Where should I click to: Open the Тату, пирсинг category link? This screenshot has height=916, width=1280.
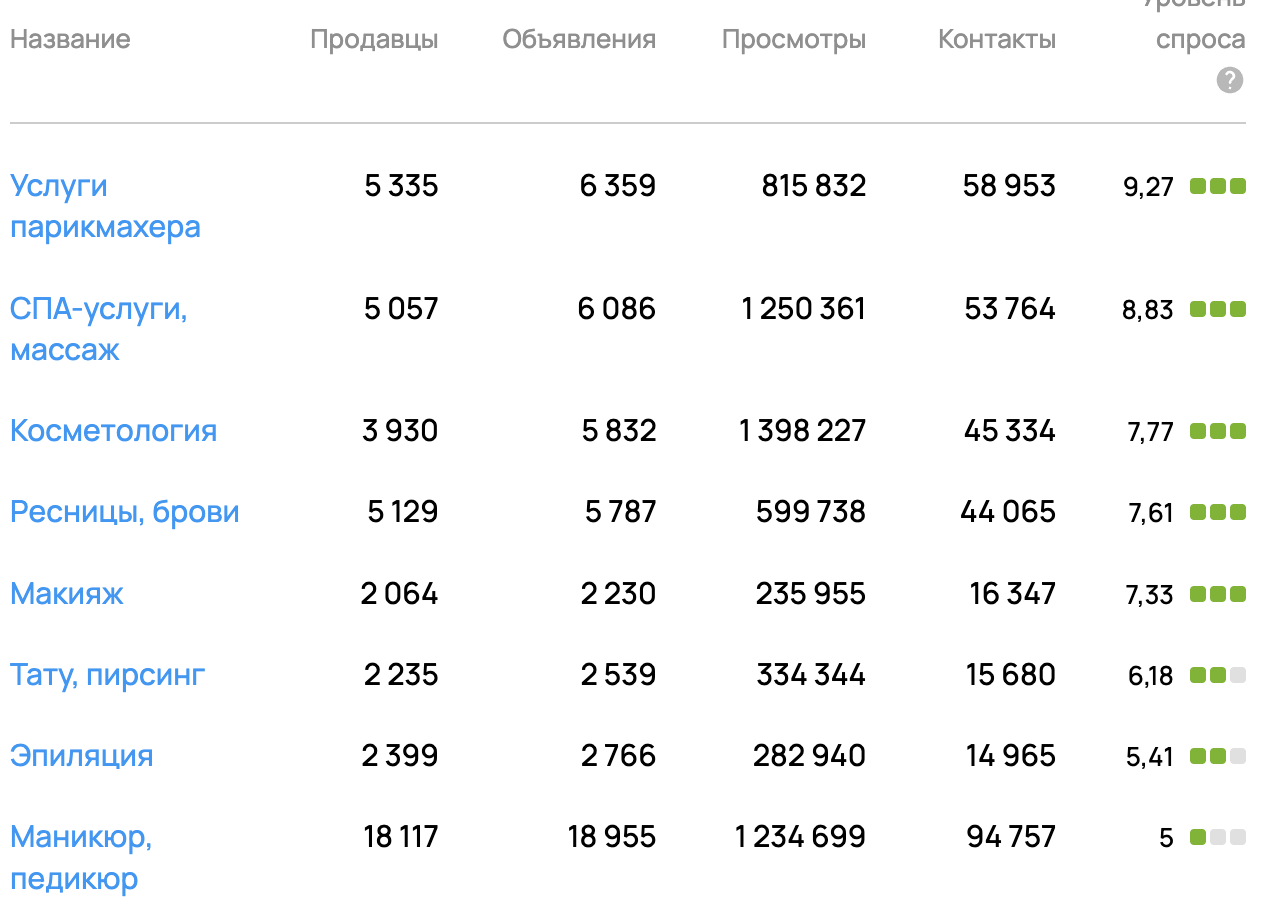point(107,675)
